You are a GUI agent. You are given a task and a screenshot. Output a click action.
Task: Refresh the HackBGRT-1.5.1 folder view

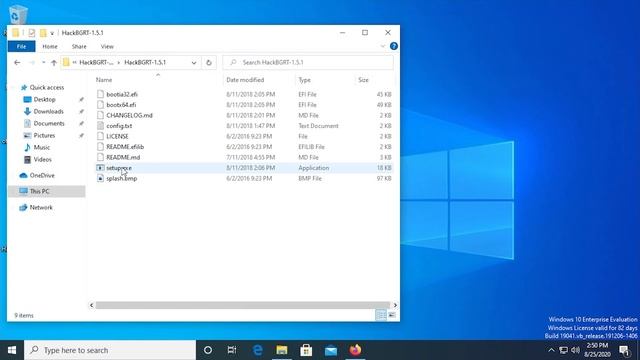pos(209,62)
